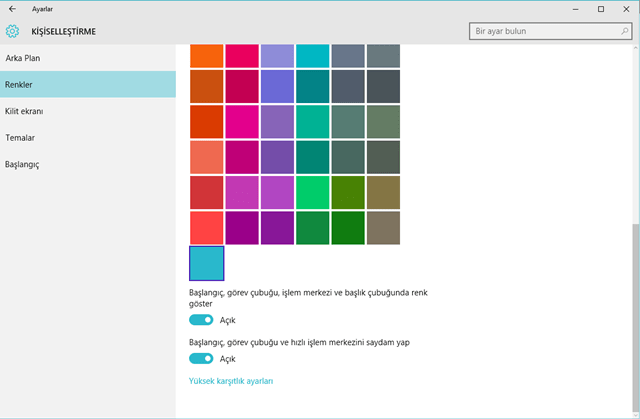Viewport: 640px width, 419px height.
Task: Select the brick red swatch starting fifth row
Action: [x=207, y=193]
